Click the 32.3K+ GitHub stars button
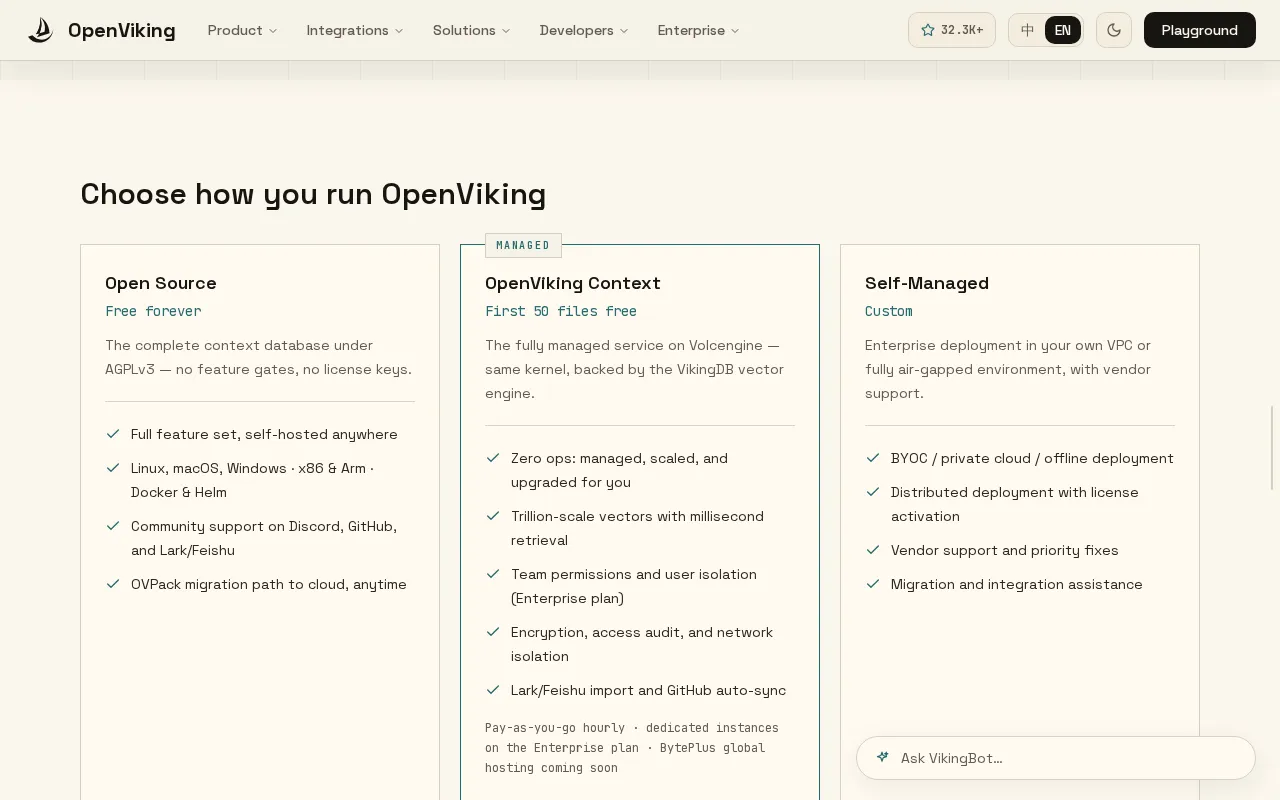This screenshot has height=800, width=1280. [952, 30]
